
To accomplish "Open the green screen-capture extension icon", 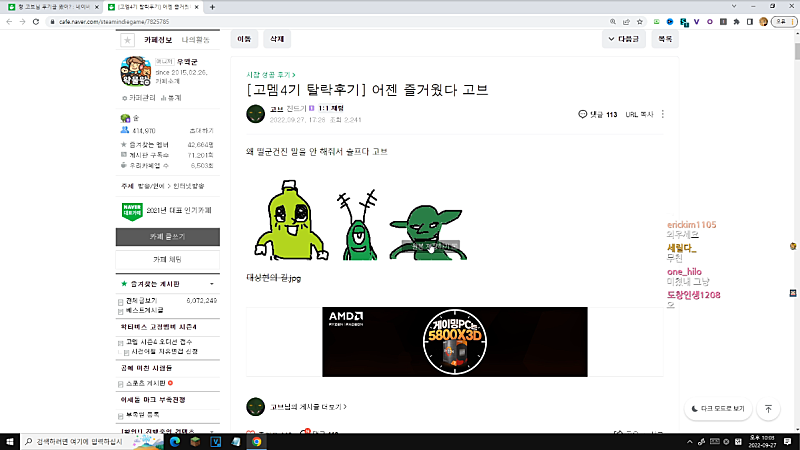I will 657,22.
